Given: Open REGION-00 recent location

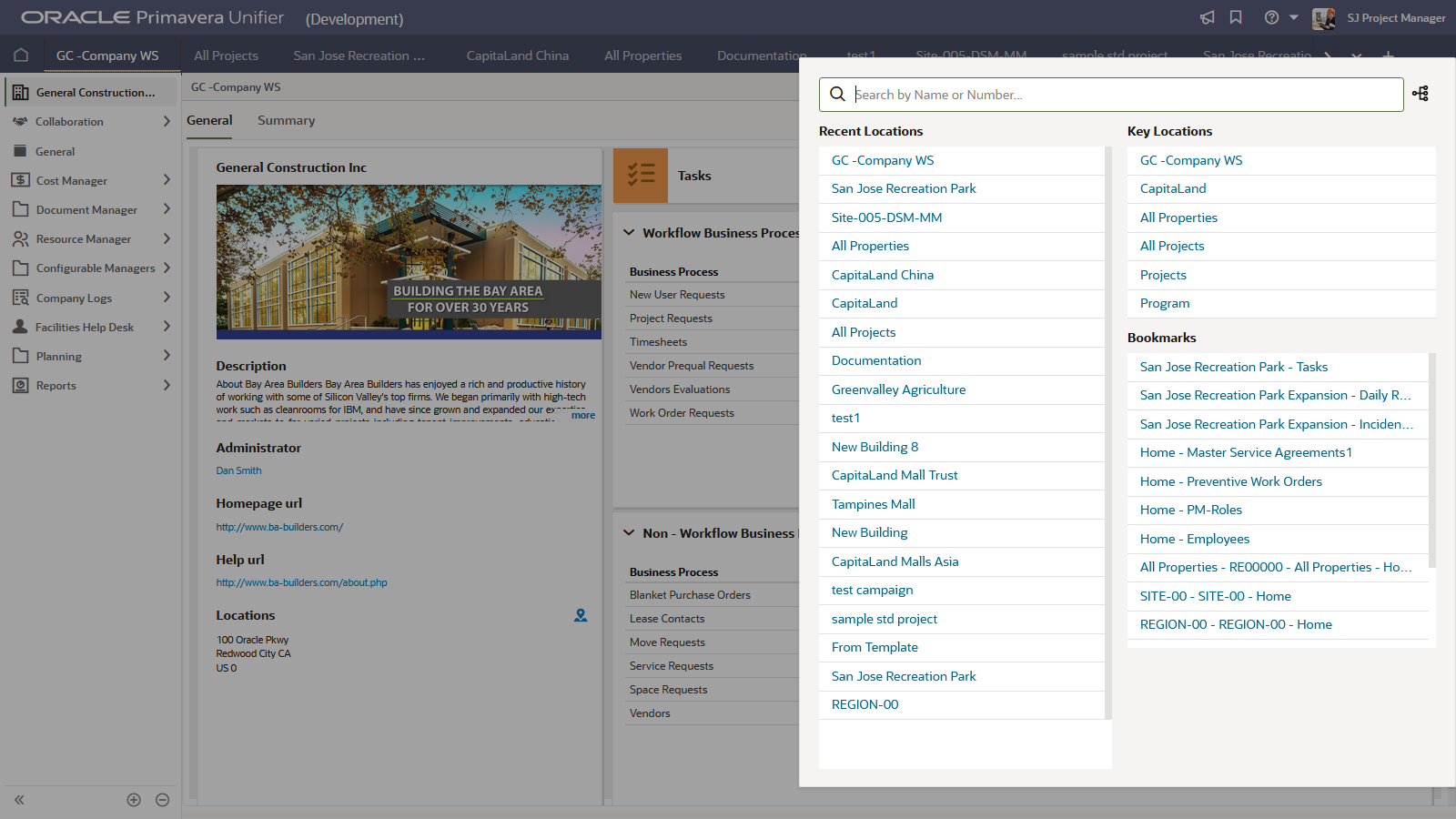Looking at the screenshot, I should 961,704.
